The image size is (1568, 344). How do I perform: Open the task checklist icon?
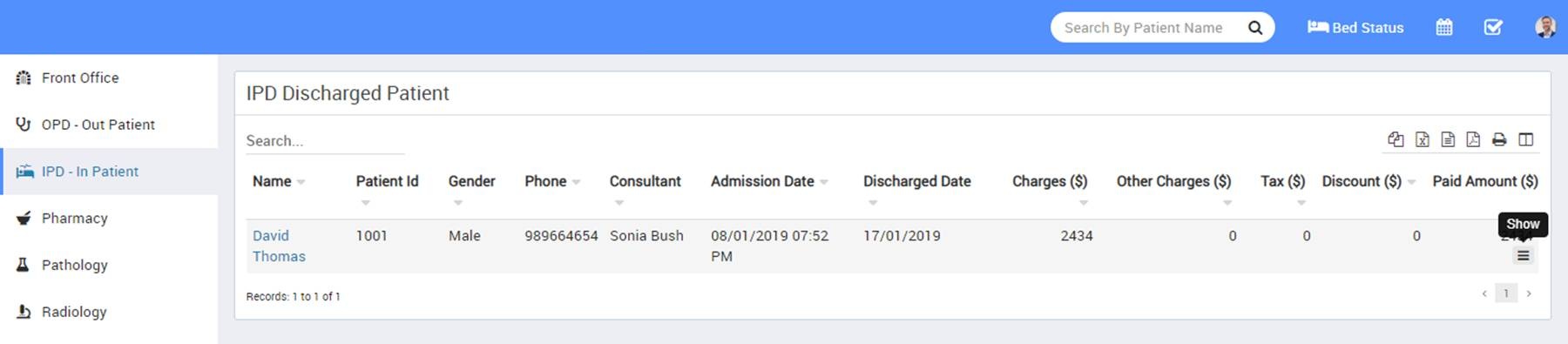1493,27
